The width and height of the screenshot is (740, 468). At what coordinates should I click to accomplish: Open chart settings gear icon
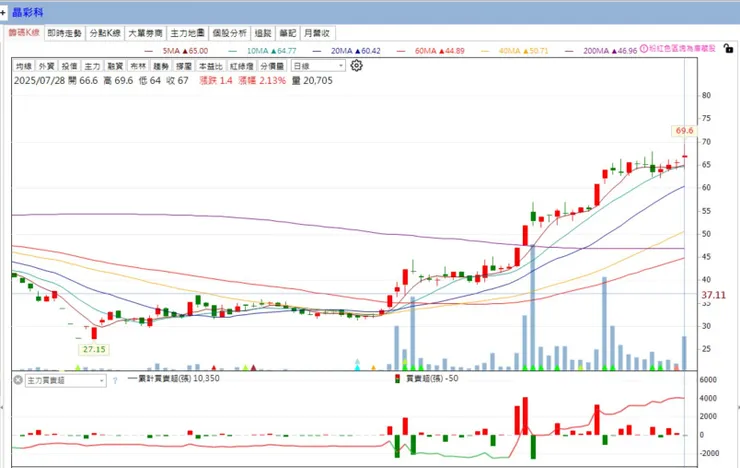click(x=356, y=66)
